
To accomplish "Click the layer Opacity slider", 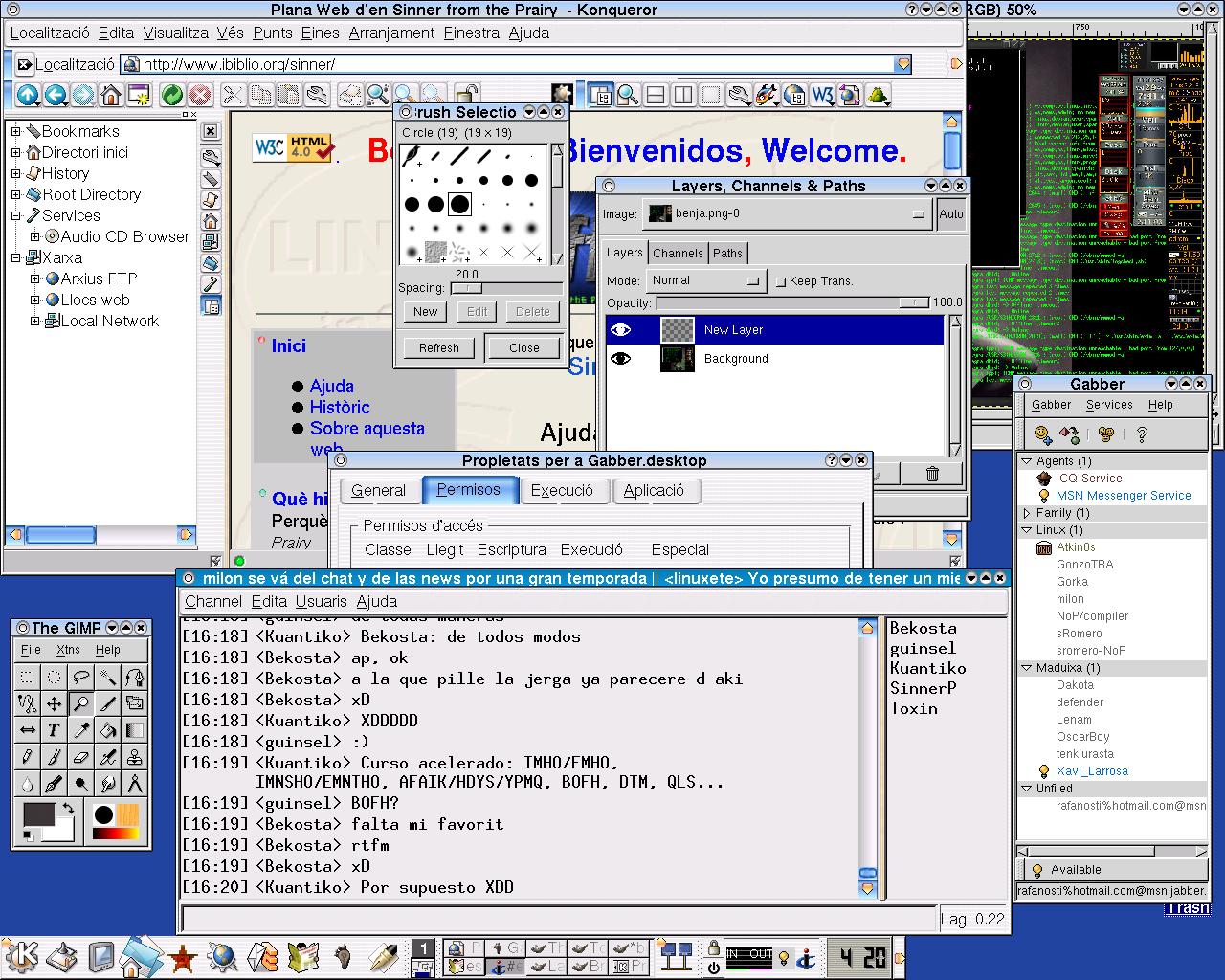I will tap(792, 302).
